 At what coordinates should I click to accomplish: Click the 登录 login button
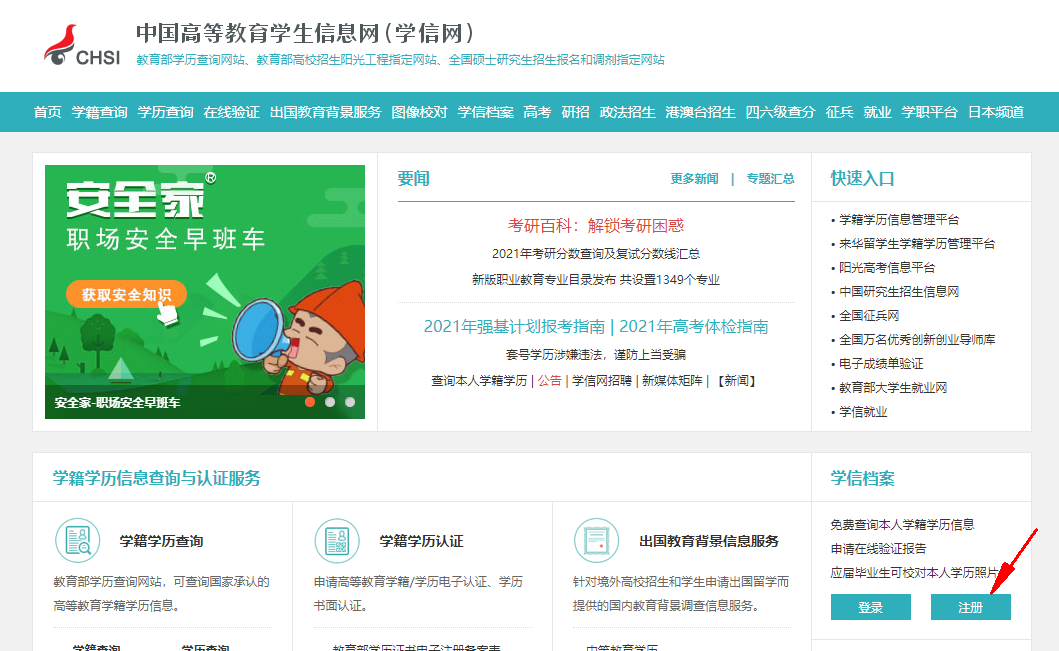pyautogui.click(x=870, y=607)
